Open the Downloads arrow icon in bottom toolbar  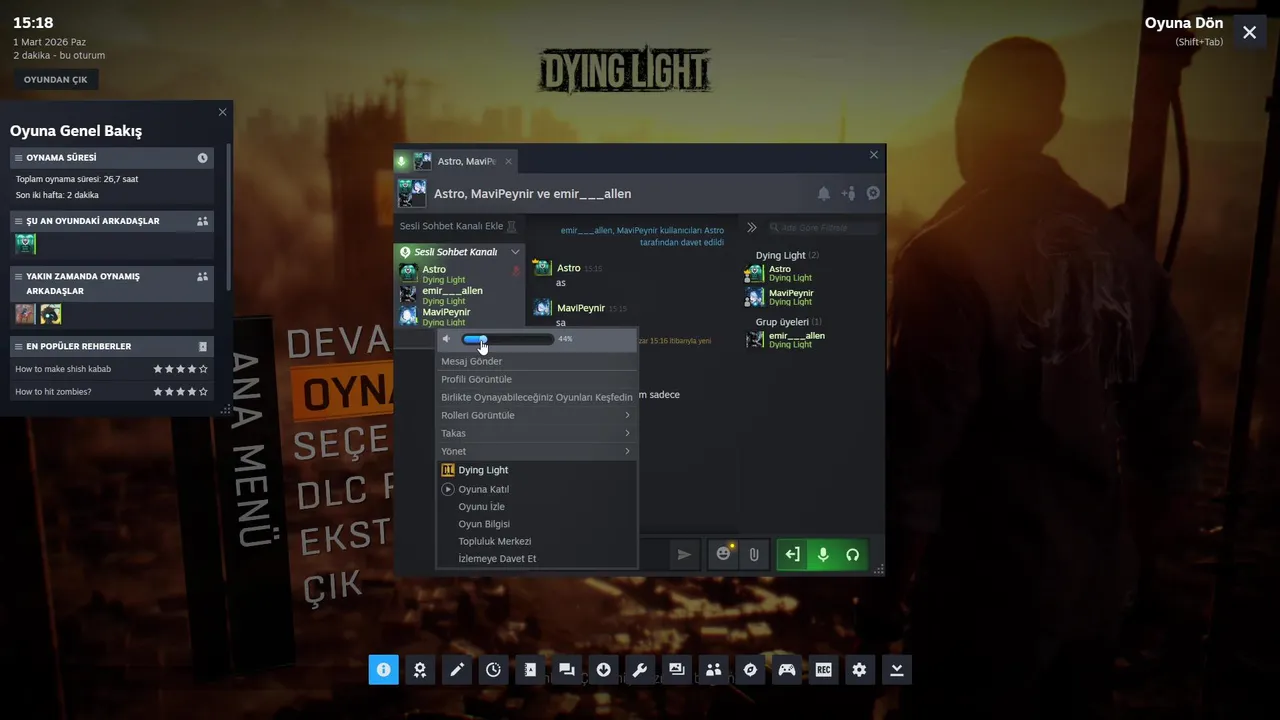coord(603,670)
